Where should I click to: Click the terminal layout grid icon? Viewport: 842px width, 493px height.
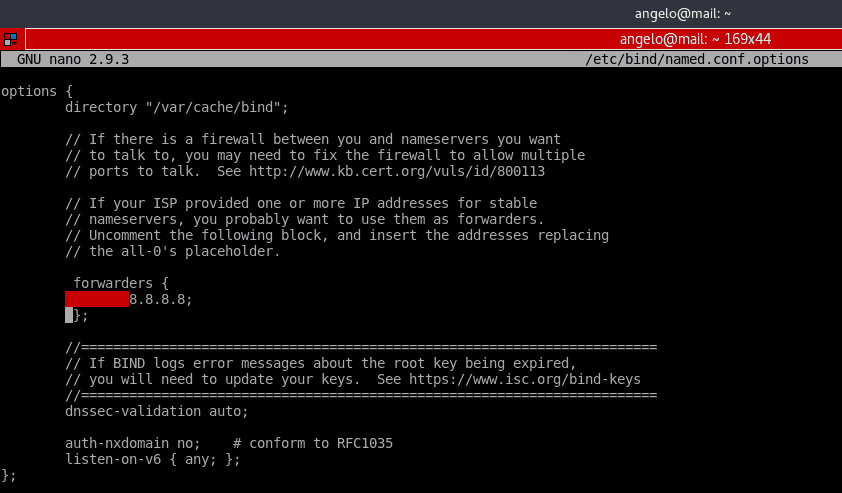tap(10, 39)
